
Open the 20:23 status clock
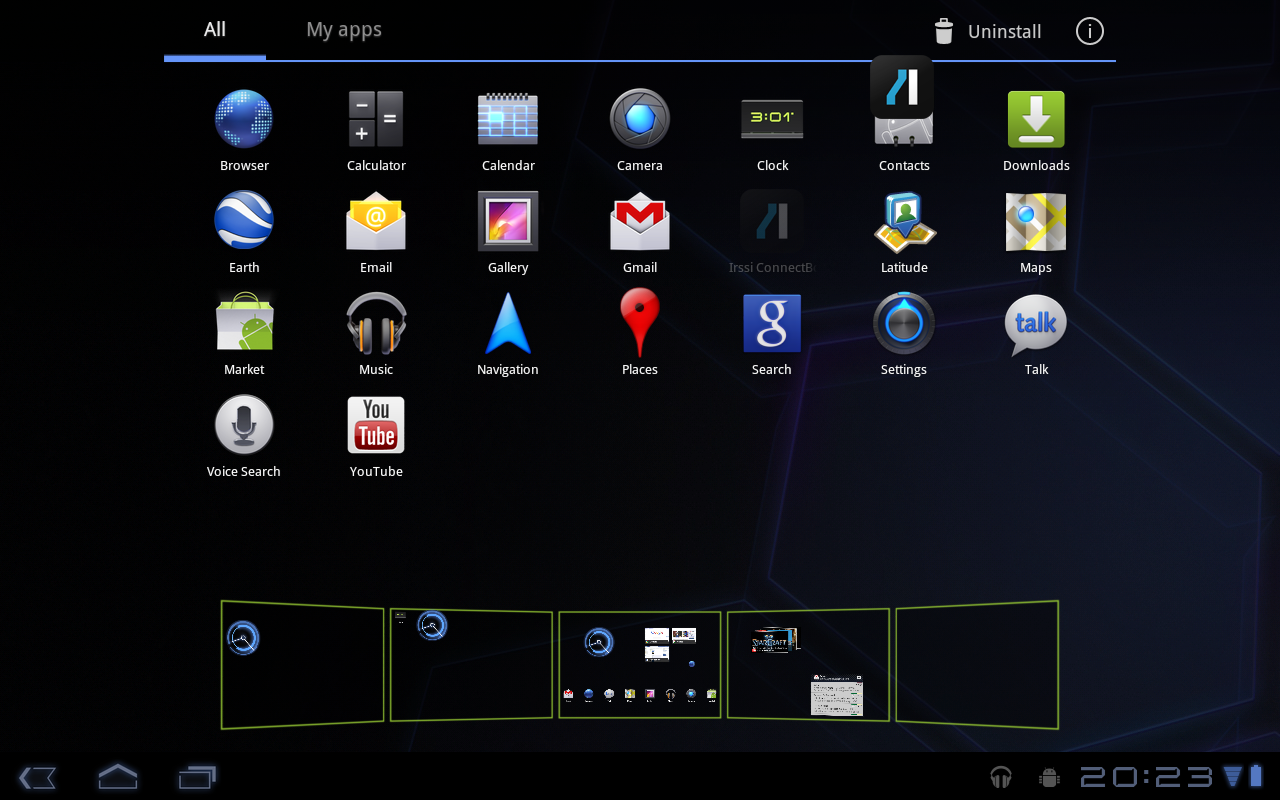coord(1146,777)
